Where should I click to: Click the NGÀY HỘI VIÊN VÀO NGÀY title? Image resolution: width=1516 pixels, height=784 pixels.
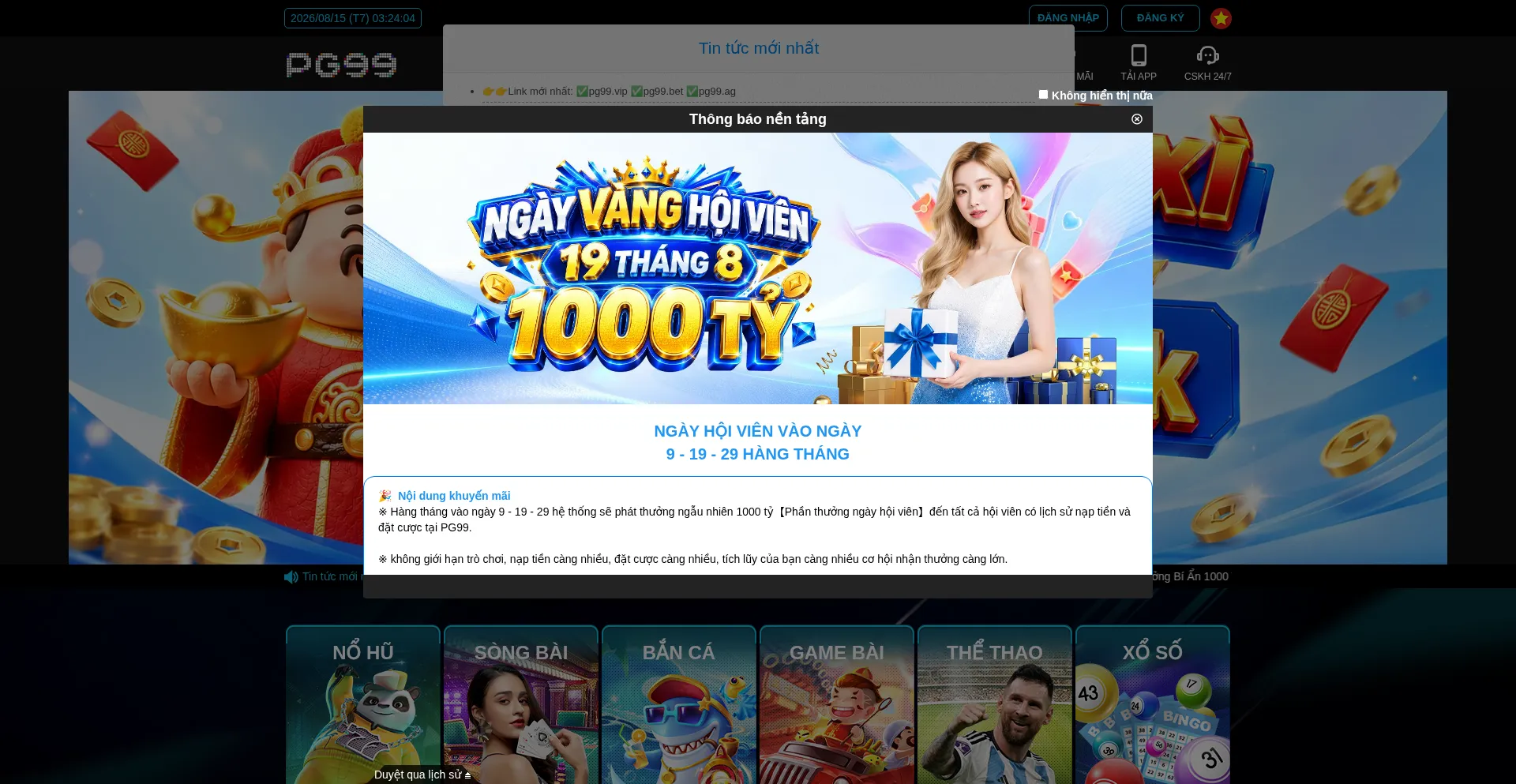pyautogui.click(x=758, y=431)
